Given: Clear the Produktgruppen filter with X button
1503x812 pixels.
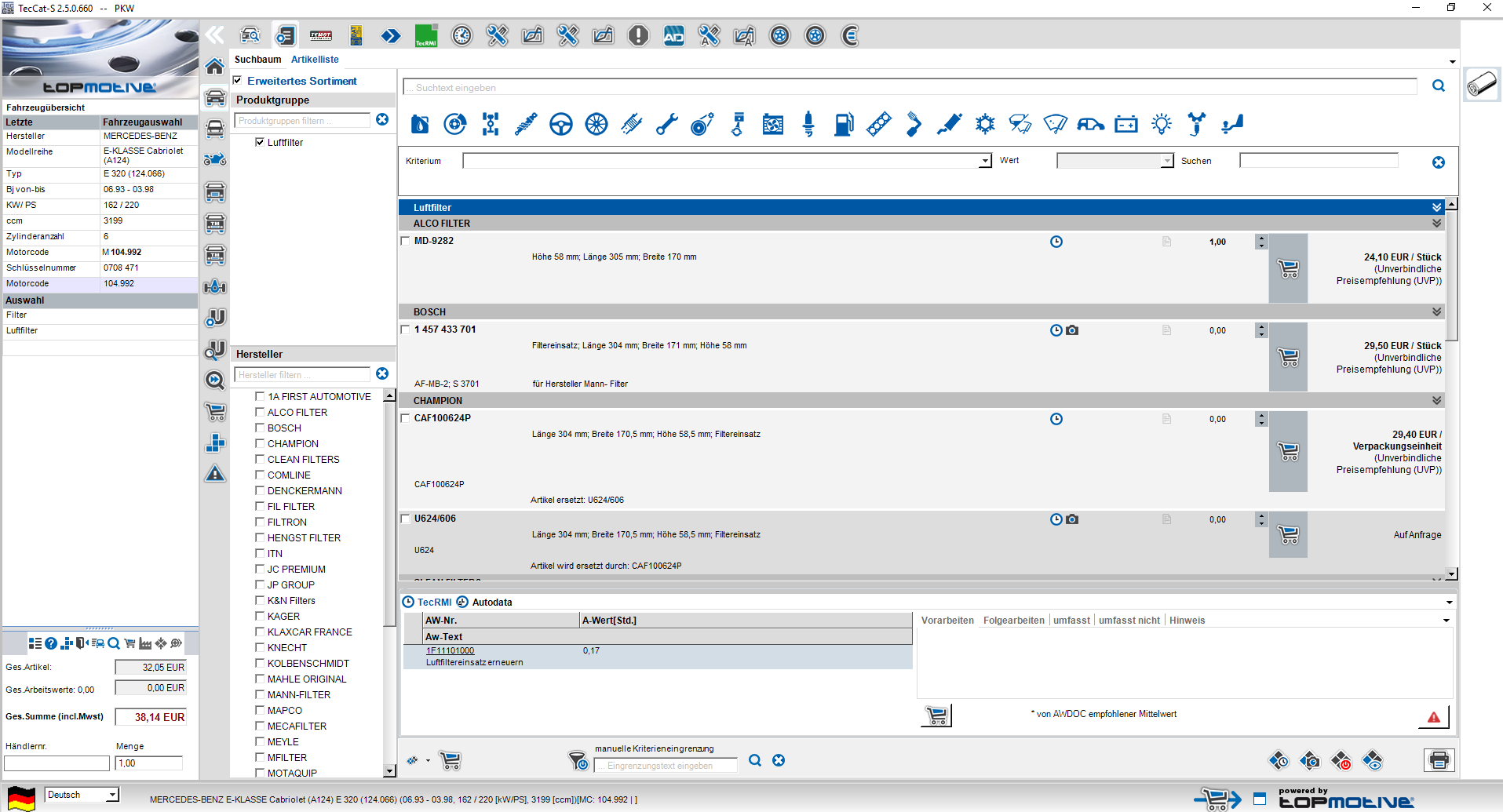Looking at the screenshot, I should (x=382, y=119).
